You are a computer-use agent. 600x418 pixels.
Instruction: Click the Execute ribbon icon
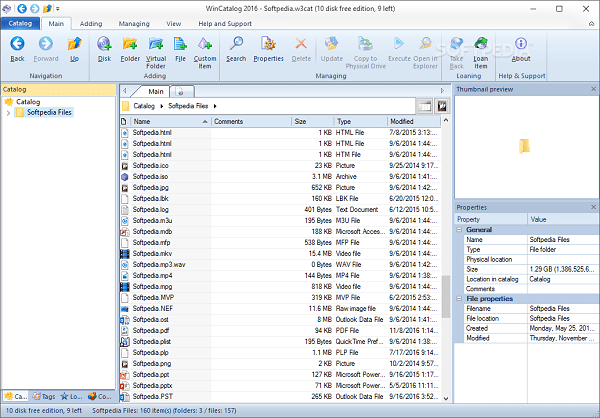[399, 44]
